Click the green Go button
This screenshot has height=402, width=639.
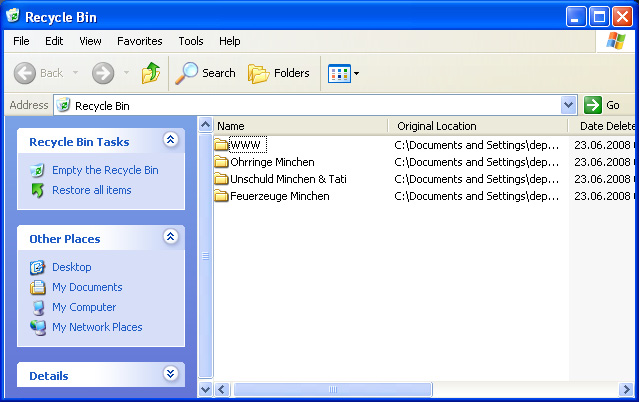603,105
